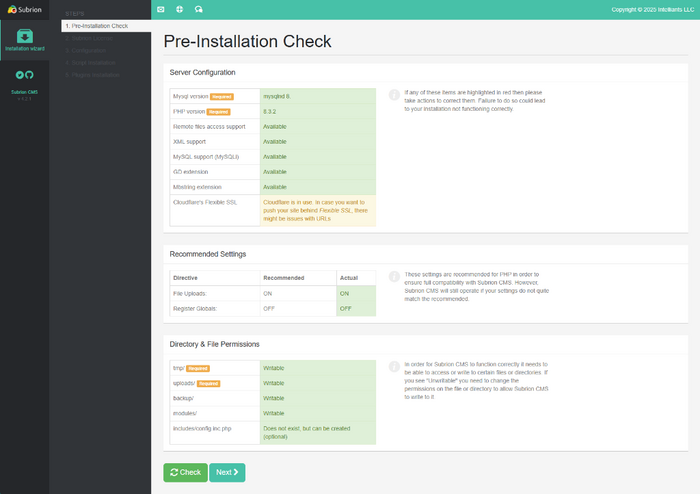Click the 'Register Globals:' directive label
Viewport: 700px width, 494px height.
click(195, 308)
